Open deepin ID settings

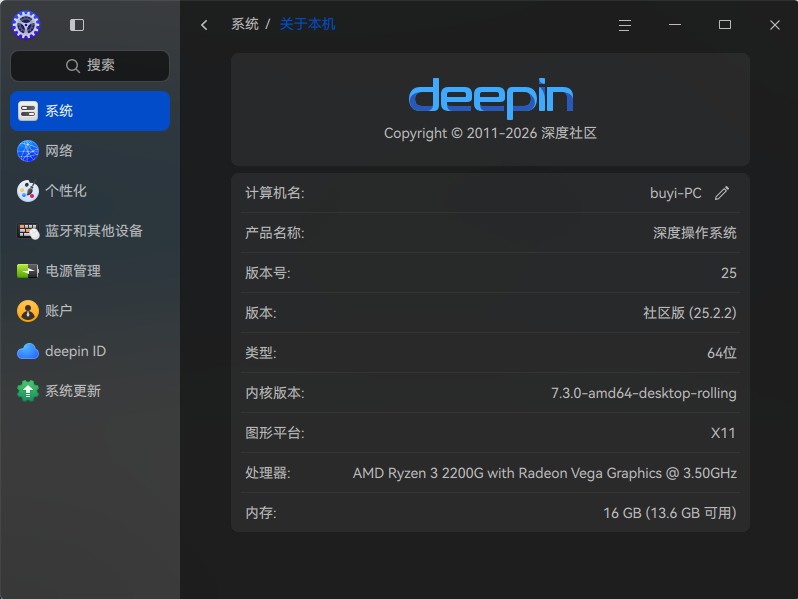point(90,351)
